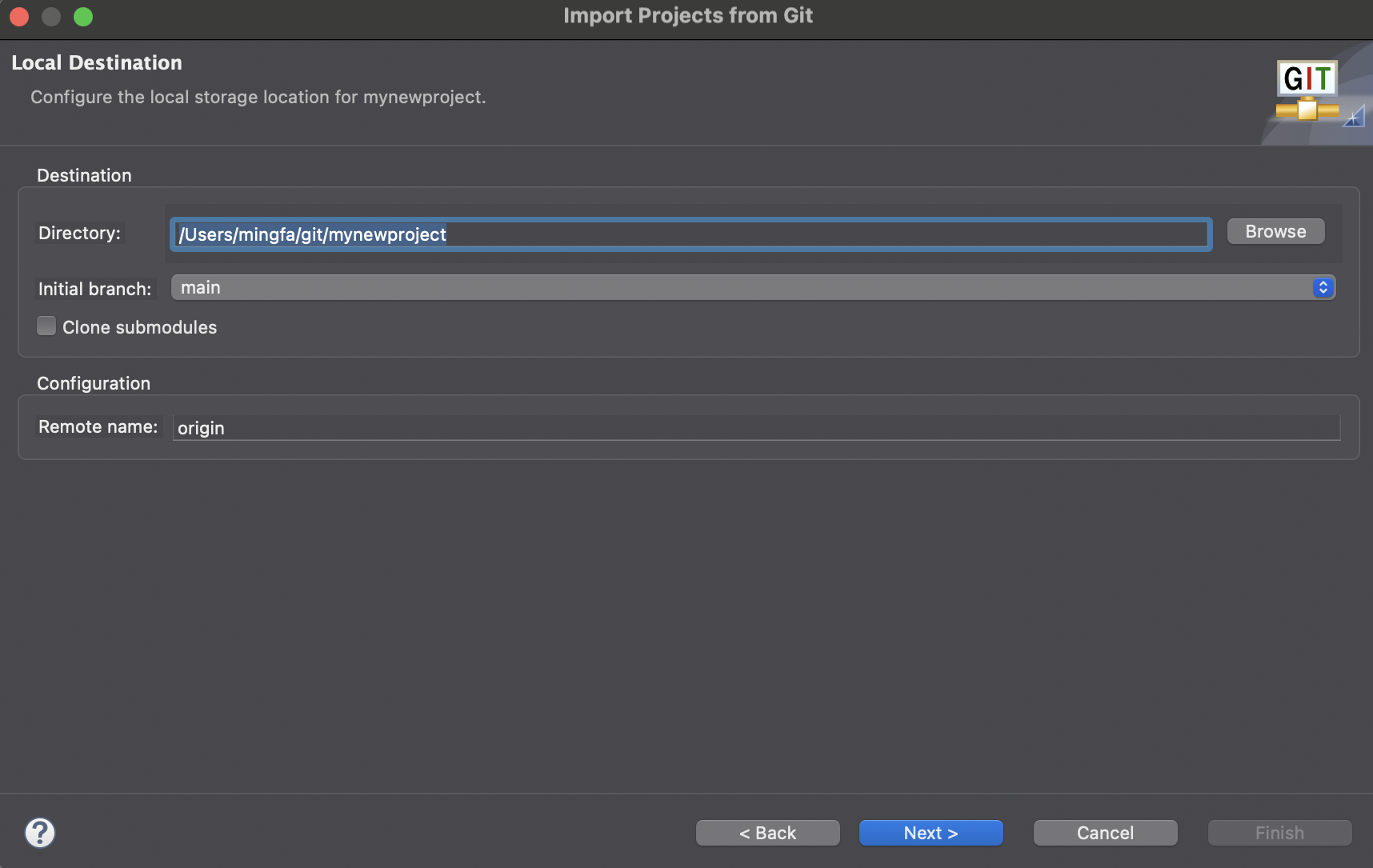Click the Clone submodules label text
This screenshot has width=1373, height=868.
pos(139,327)
